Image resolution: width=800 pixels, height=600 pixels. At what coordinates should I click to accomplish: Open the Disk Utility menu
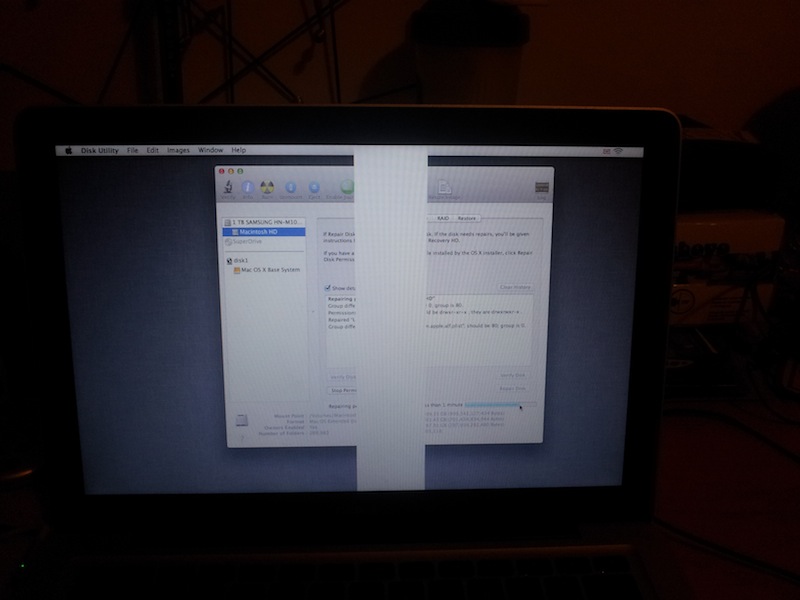pyautogui.click(x=99, y=151)
